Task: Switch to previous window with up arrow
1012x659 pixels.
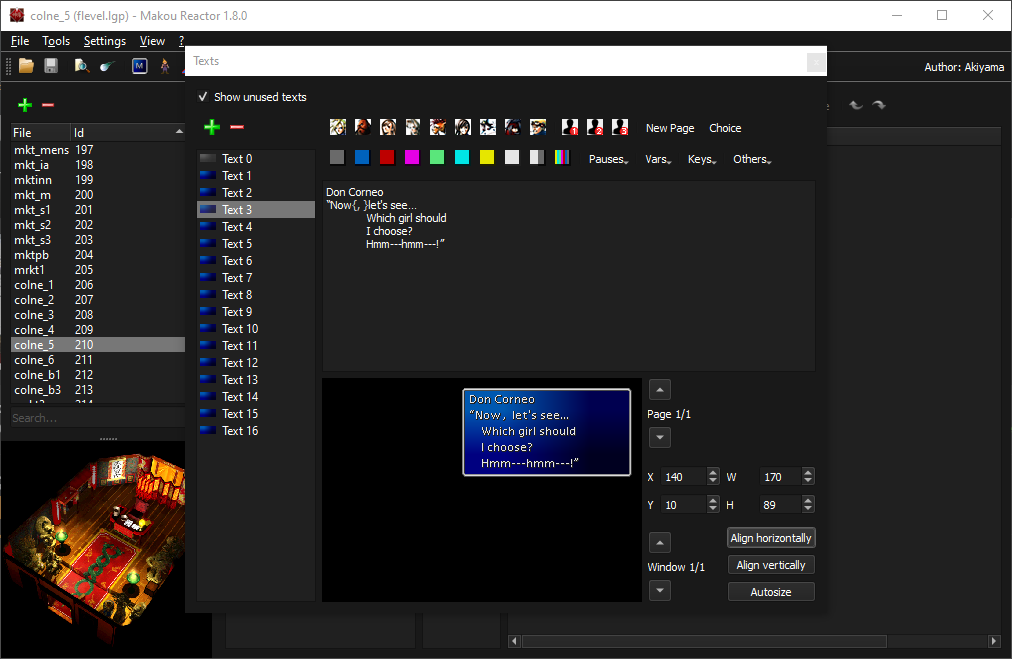Action: pyautogui.click(x=660, y=543)
